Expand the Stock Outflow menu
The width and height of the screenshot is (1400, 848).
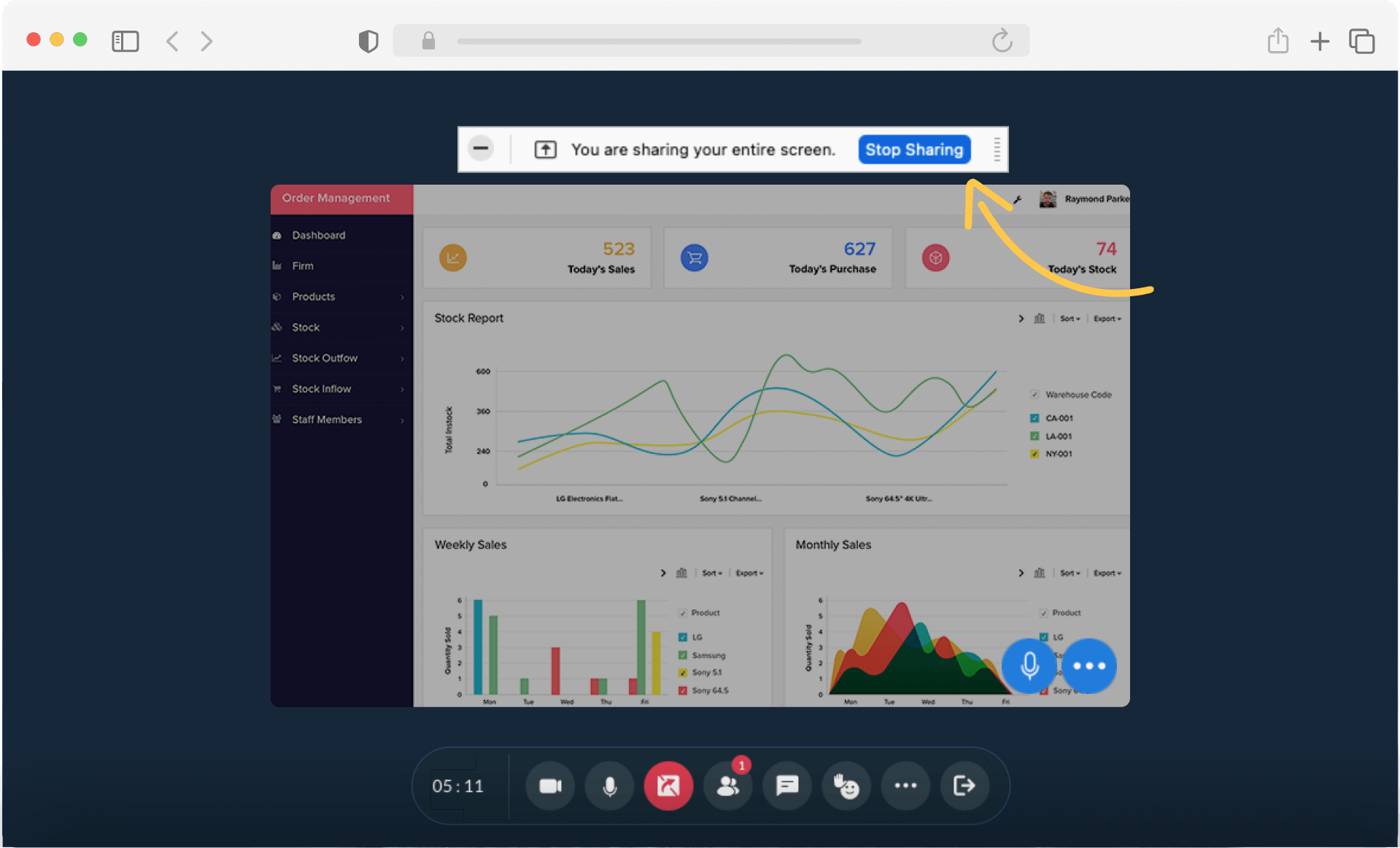(341, 358)
